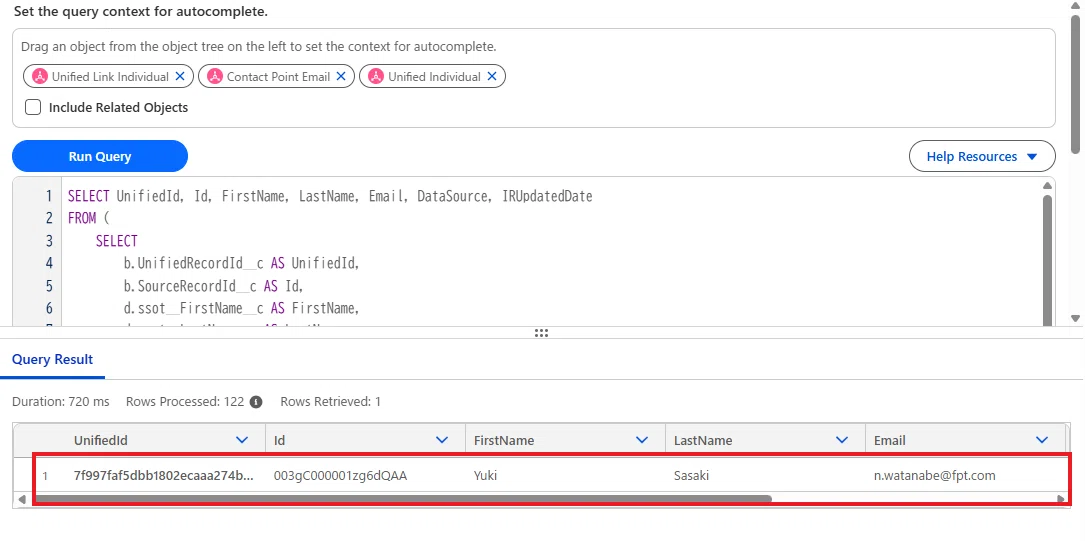Click the Contact Point Email object icon
Screen dimensions: 1085x541
[x=215, y=77]
